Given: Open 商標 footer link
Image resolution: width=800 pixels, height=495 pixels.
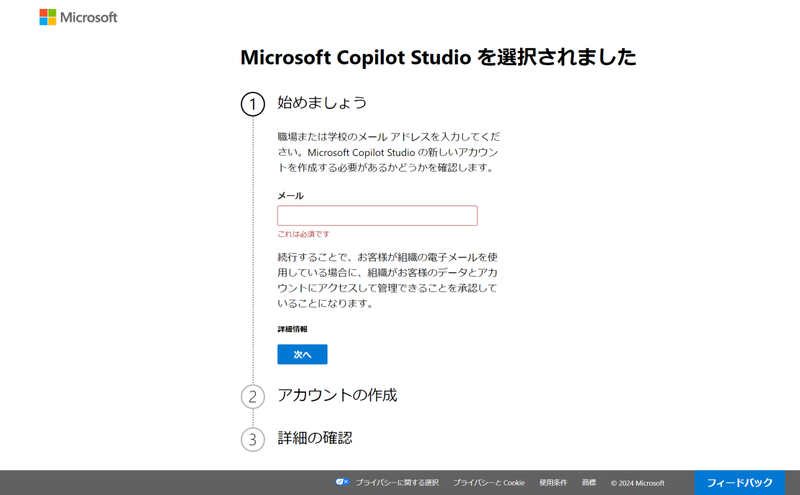Looking at the screenshot, I should (589, 483).
